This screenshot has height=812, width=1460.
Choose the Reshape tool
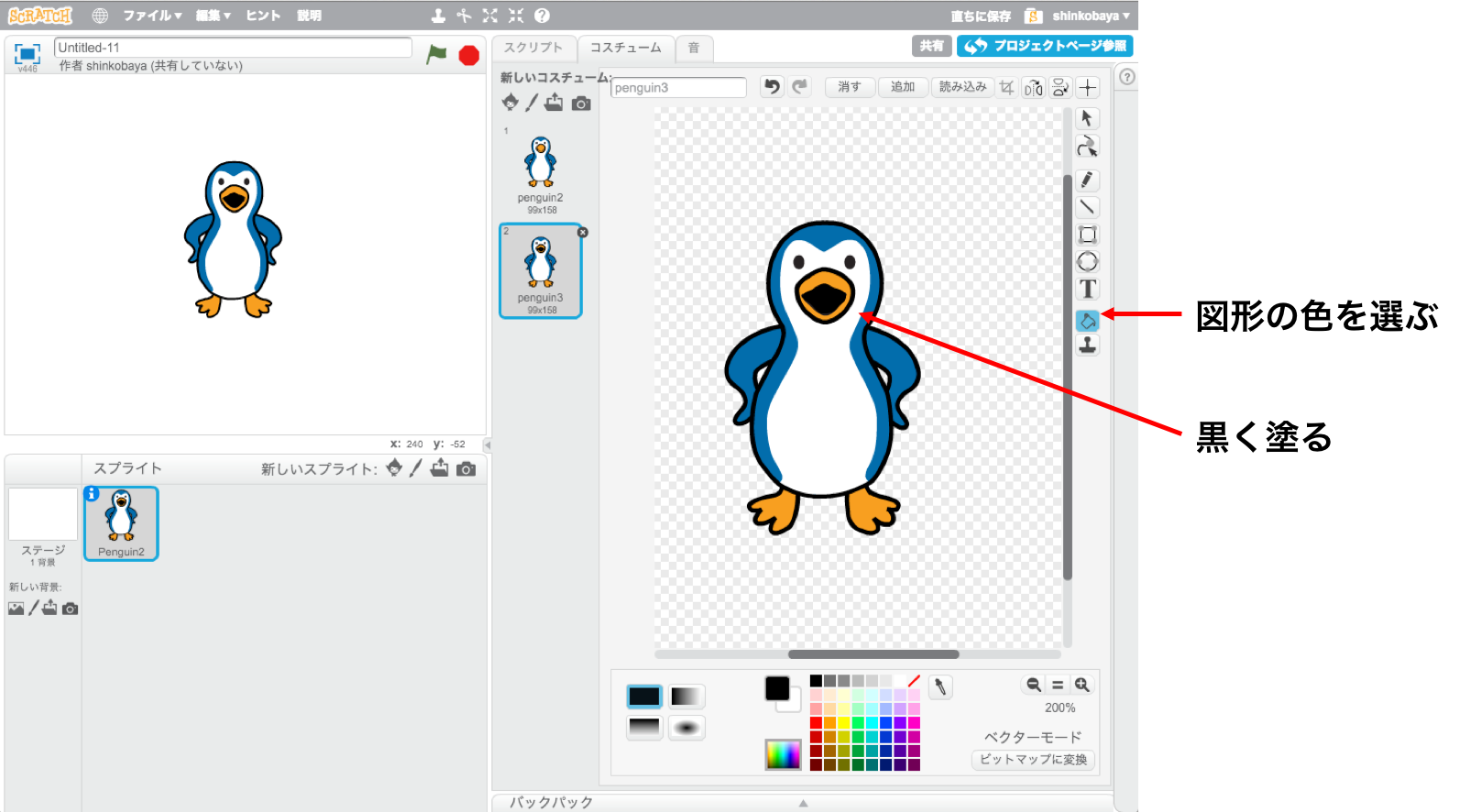(1087, 147)
